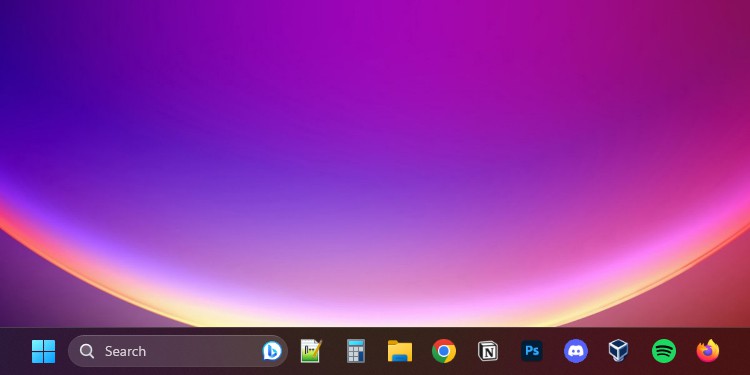Open Notion from the taskbar
This screenshot has width=750, height=375.
[x=488, y=352]
